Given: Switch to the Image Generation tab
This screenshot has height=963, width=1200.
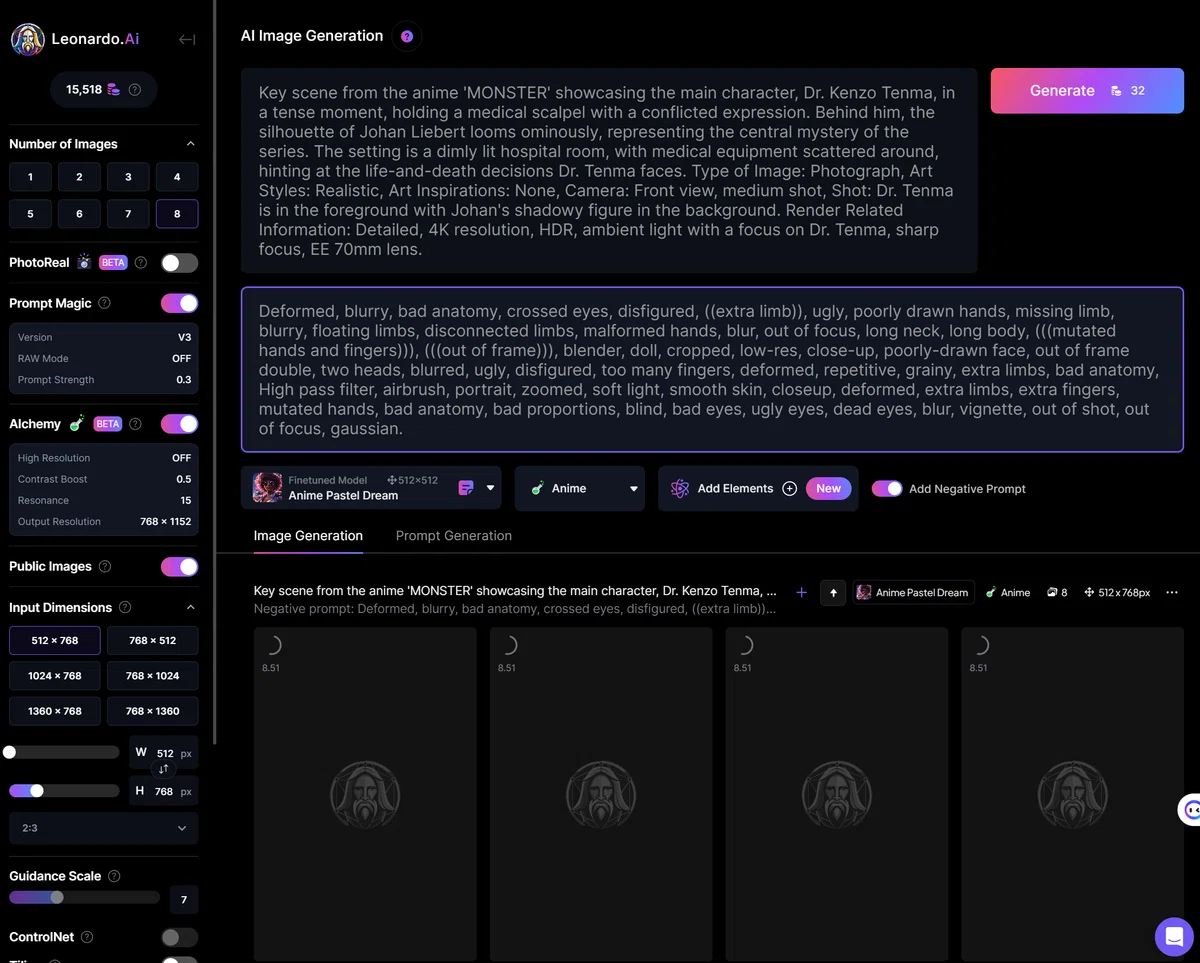Looking at the screenshot, I should (x=308, y=536).
